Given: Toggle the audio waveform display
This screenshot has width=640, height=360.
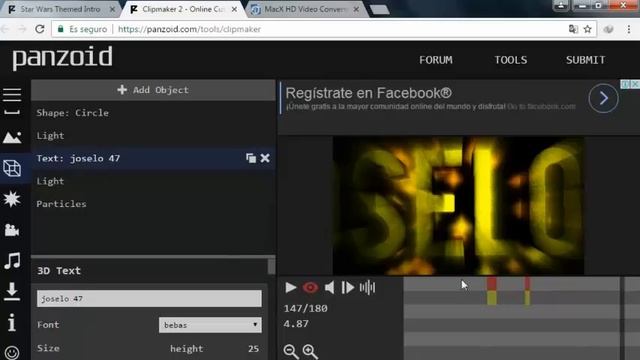Looking at the screenshot, I should 367,287.
